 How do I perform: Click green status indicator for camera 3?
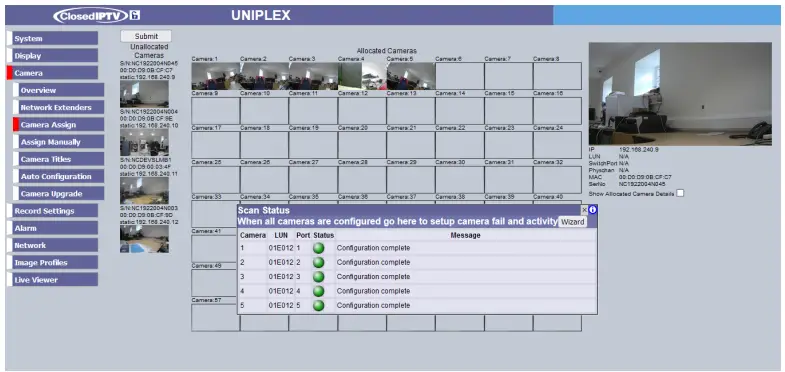[318, 277]
